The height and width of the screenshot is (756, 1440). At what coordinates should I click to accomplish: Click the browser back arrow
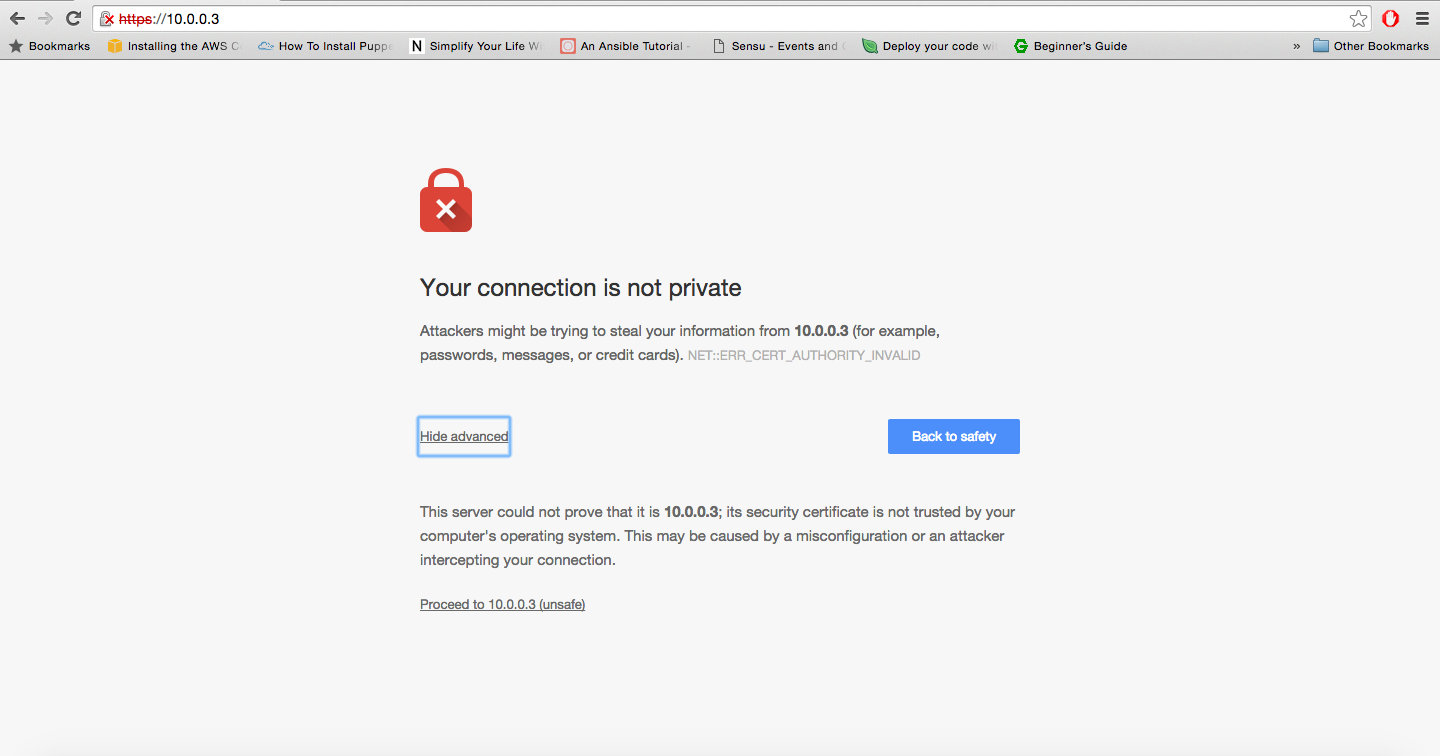[x=17, y=18]
